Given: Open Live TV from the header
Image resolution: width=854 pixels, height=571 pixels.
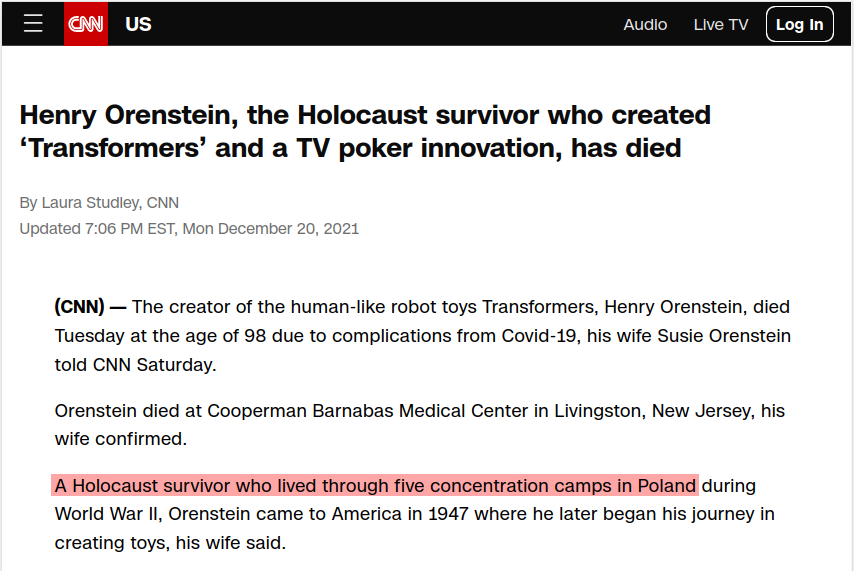Looking at the screenshot, I should coord(721,25).
